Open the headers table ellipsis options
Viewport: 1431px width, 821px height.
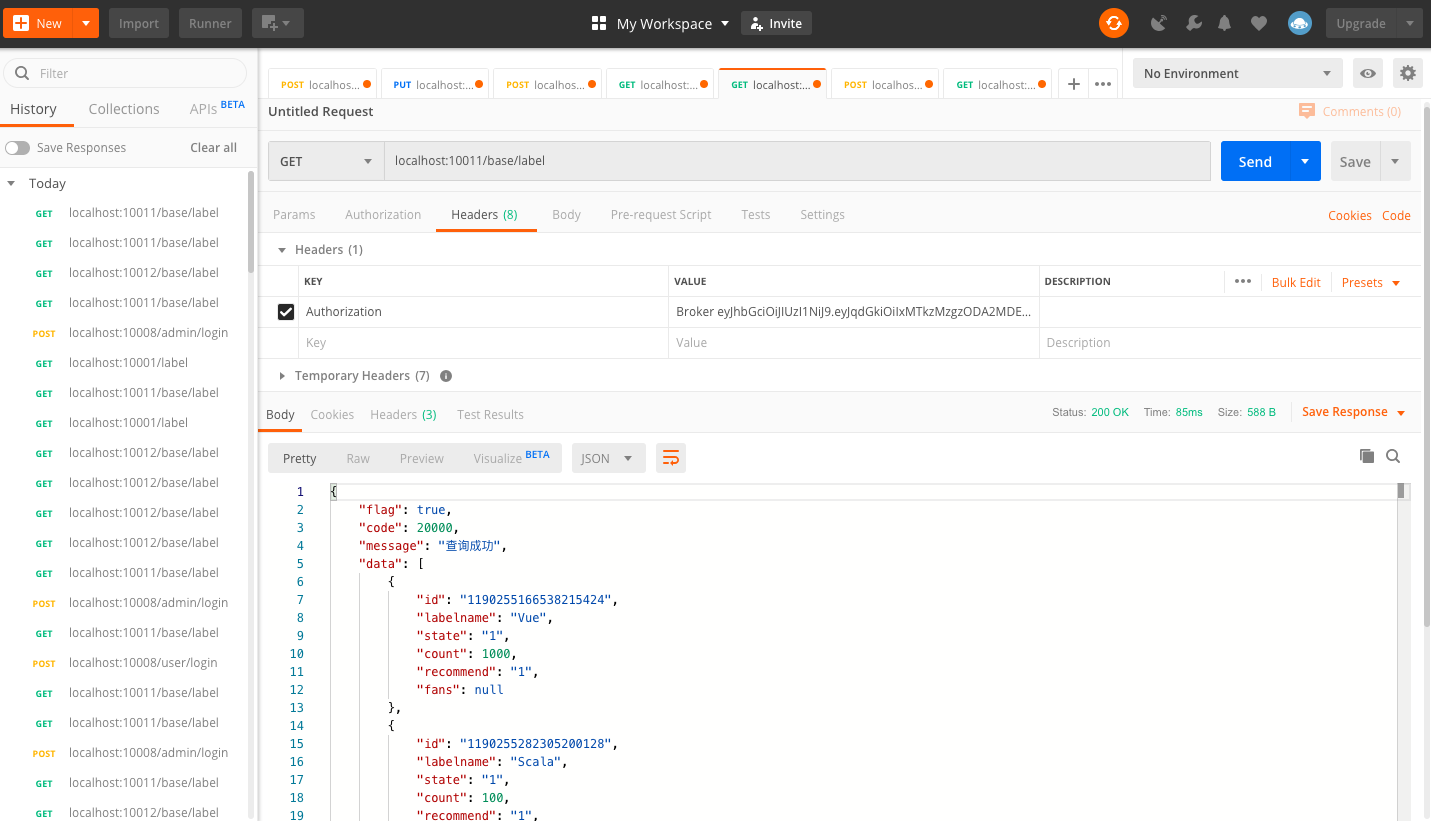click(1243, 281)
